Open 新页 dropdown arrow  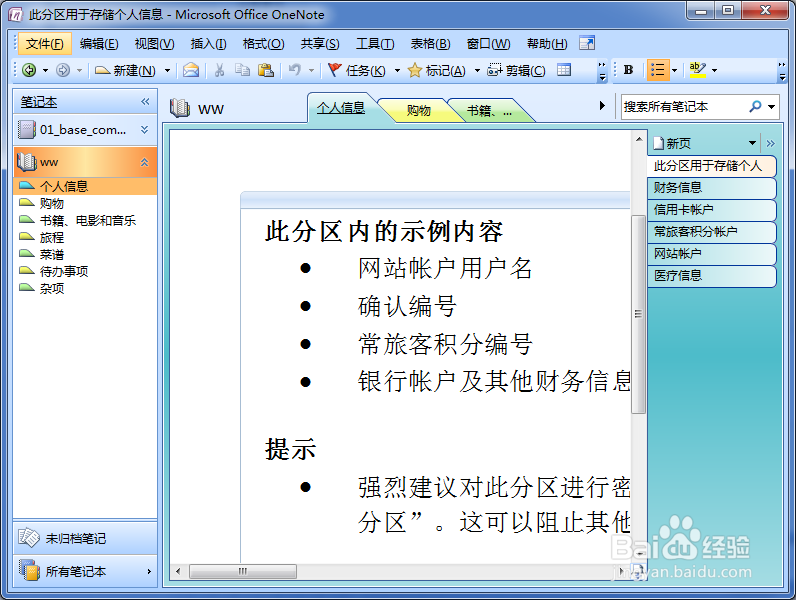[x=752, y=143]
